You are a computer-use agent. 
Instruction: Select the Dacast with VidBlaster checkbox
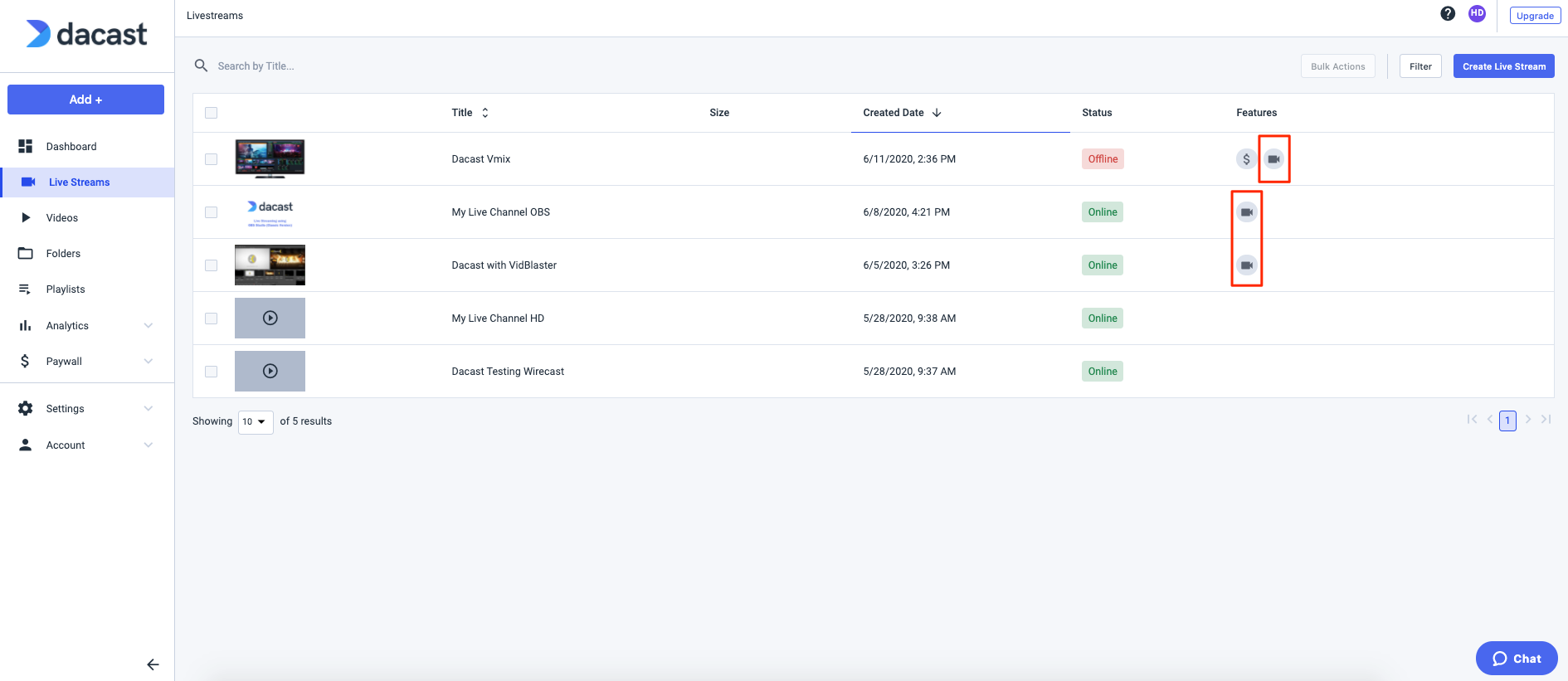211,265
